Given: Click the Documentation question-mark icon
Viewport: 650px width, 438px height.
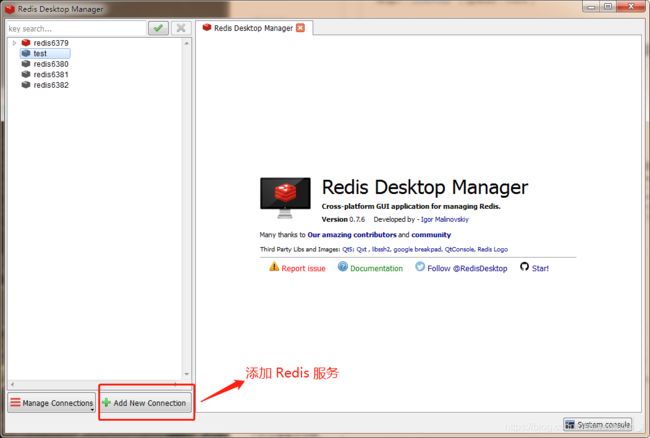Looking at the screenshot, I should (x=342, y=266).
